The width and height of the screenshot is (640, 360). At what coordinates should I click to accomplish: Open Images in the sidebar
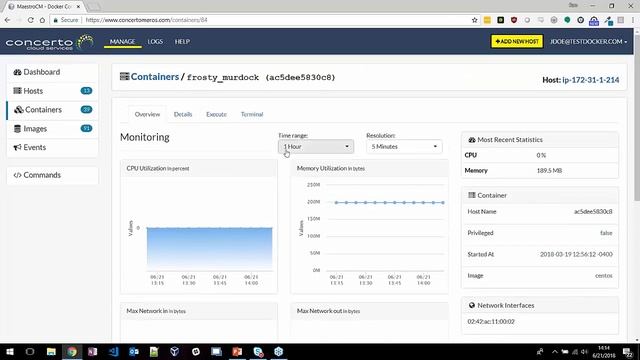(52, 129)
